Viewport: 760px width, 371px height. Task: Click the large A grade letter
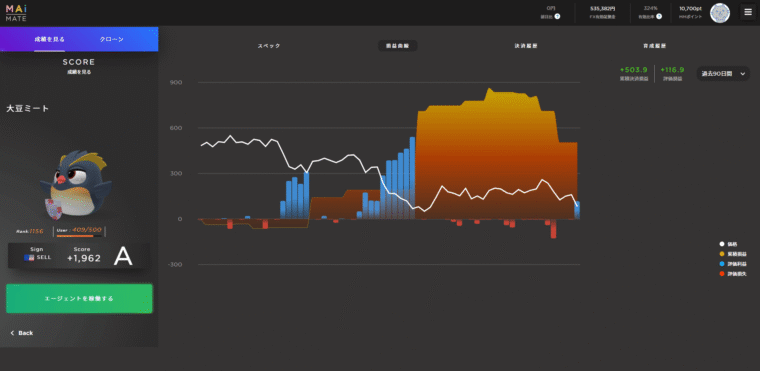123,257
